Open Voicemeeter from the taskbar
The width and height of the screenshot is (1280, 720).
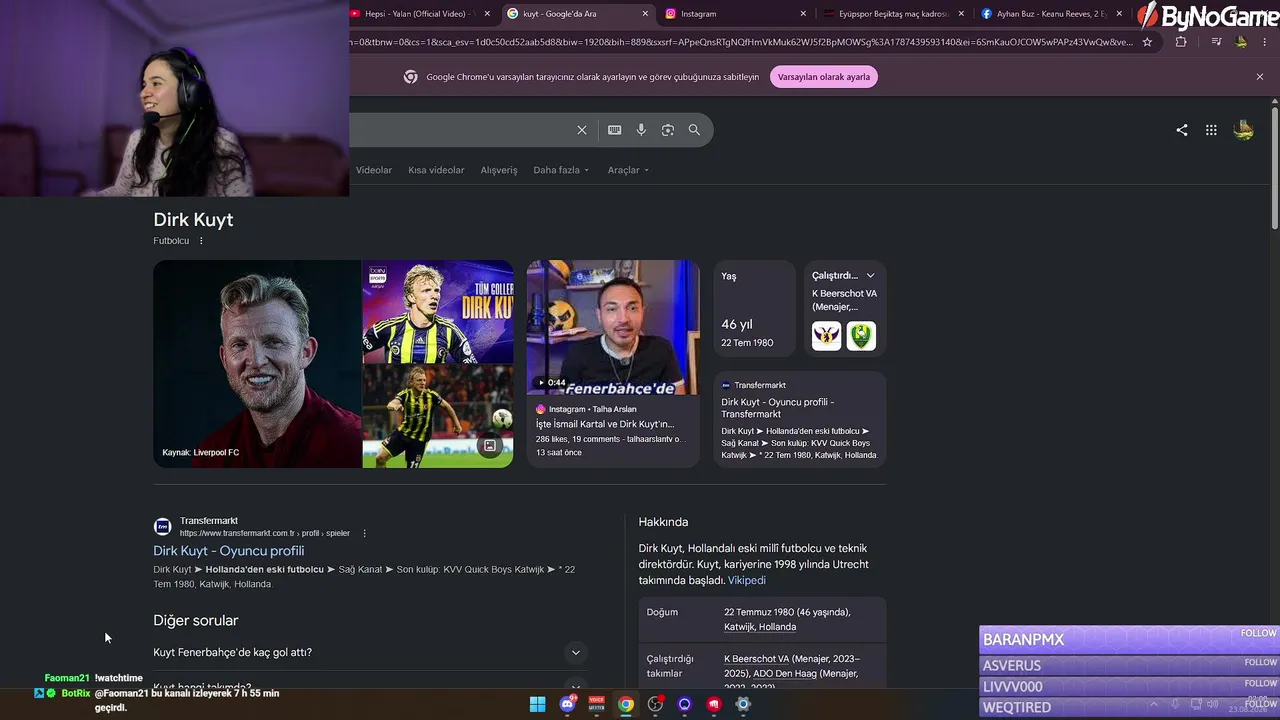597,704
